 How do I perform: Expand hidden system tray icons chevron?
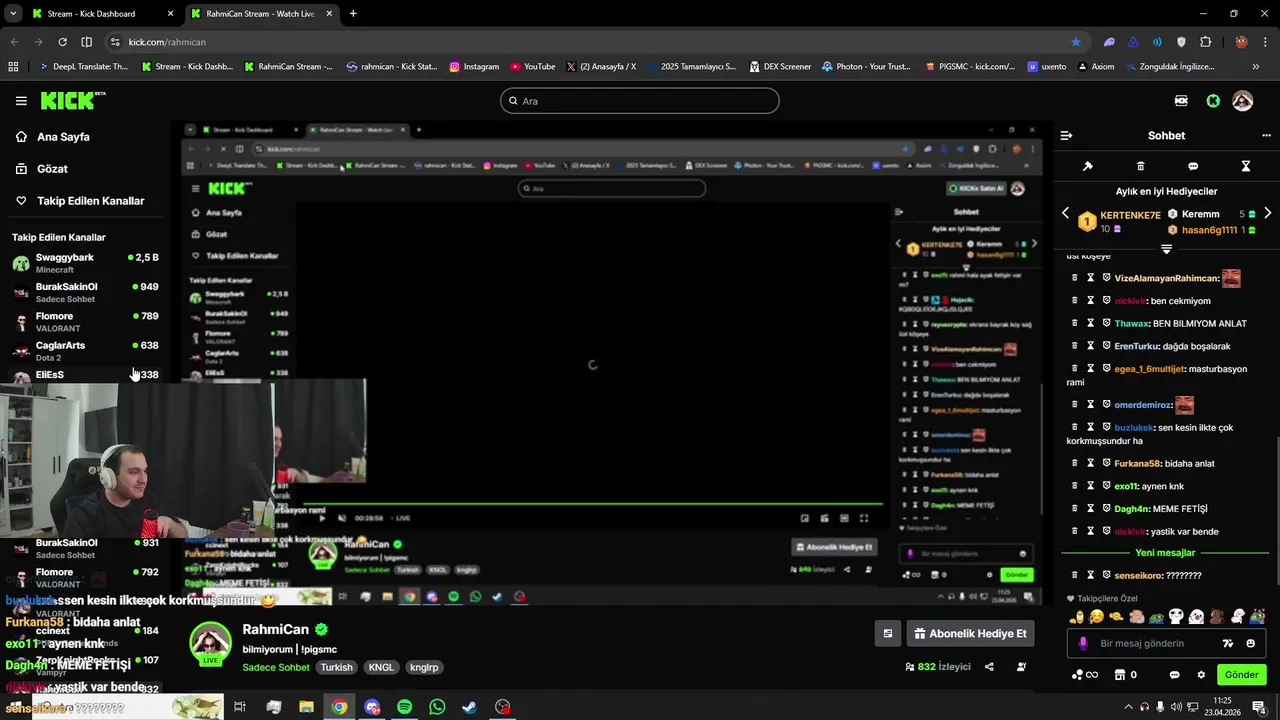[1129, 707]
